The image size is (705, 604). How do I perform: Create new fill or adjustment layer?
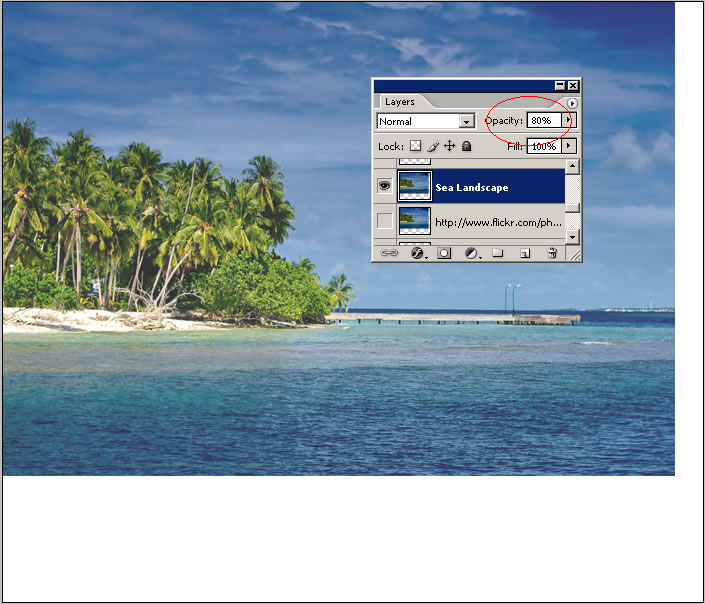click(x=471, y=254)
